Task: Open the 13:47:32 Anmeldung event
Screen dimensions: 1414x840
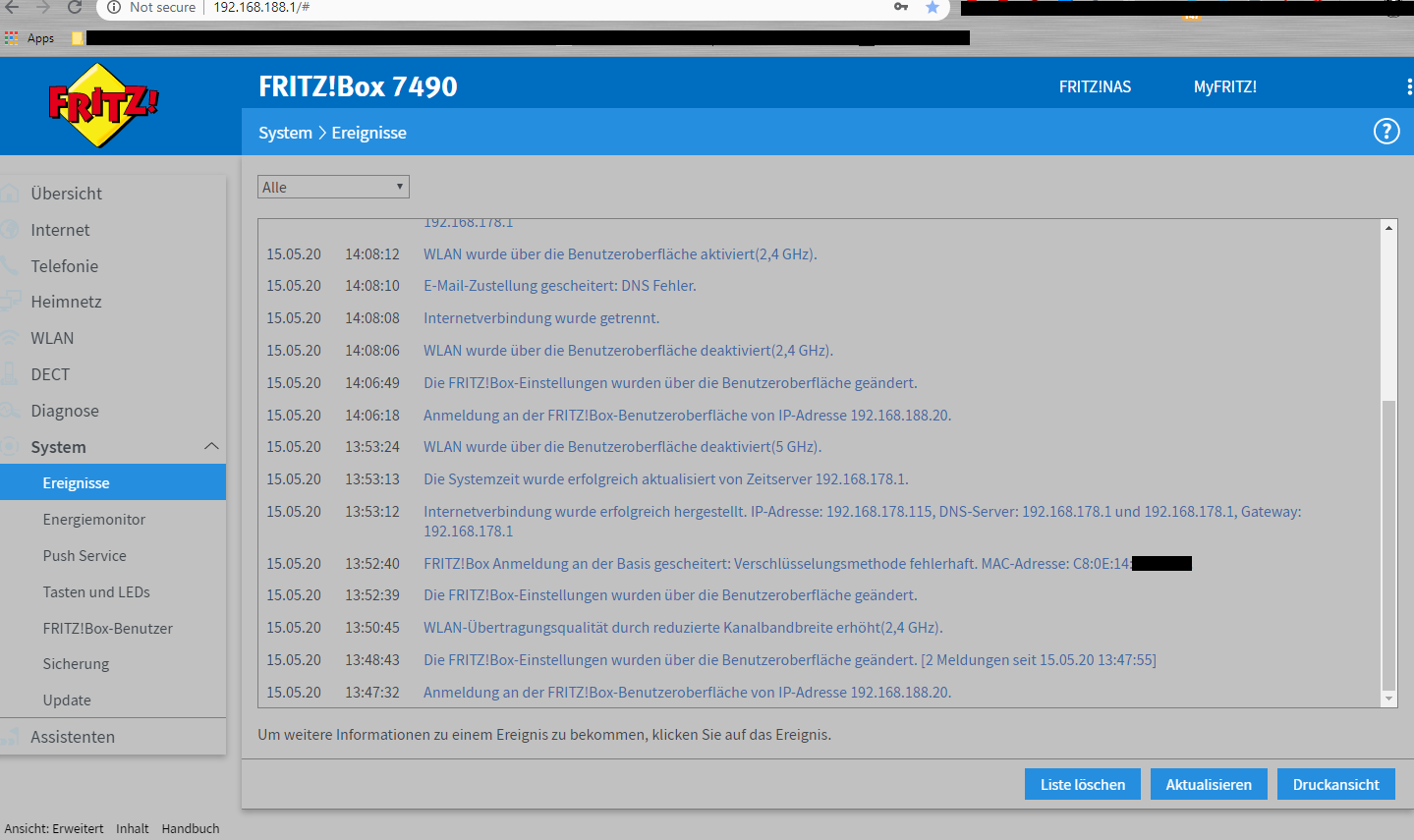Action: coord(687,693)
